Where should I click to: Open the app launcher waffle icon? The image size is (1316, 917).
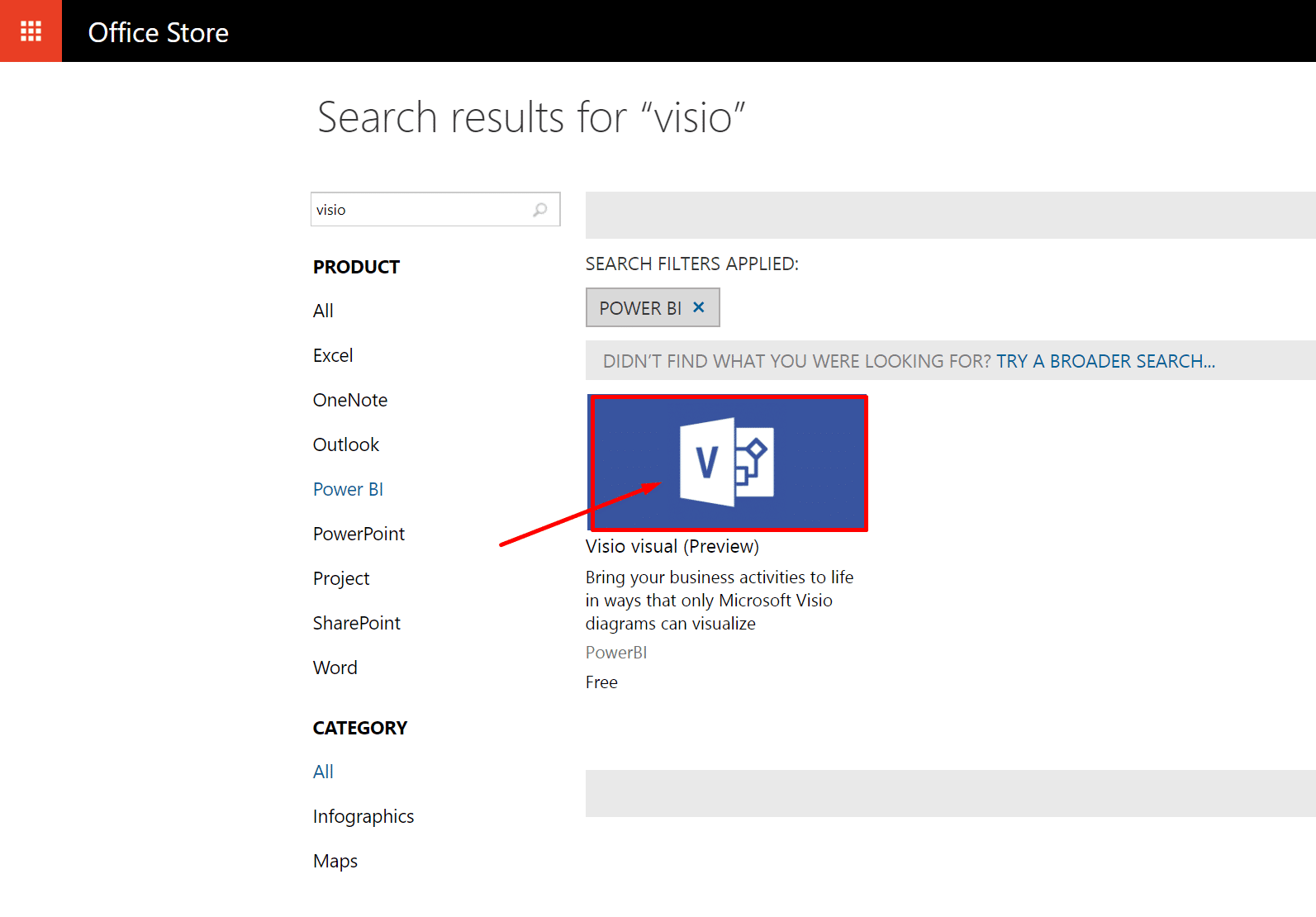pyautogui.click(x=31, y=31)
